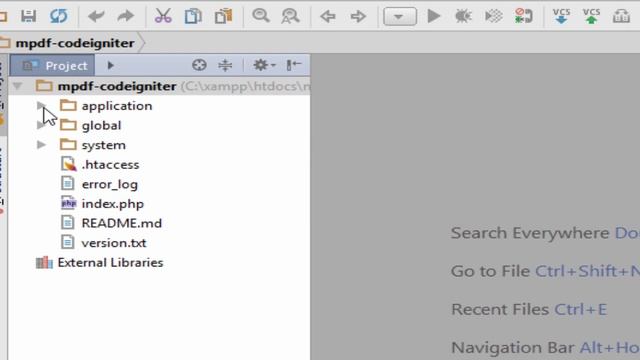The width and height of the screenshot is (640, 360).
Task: Click the php icon of index.php
Action: tap(68, 203)
